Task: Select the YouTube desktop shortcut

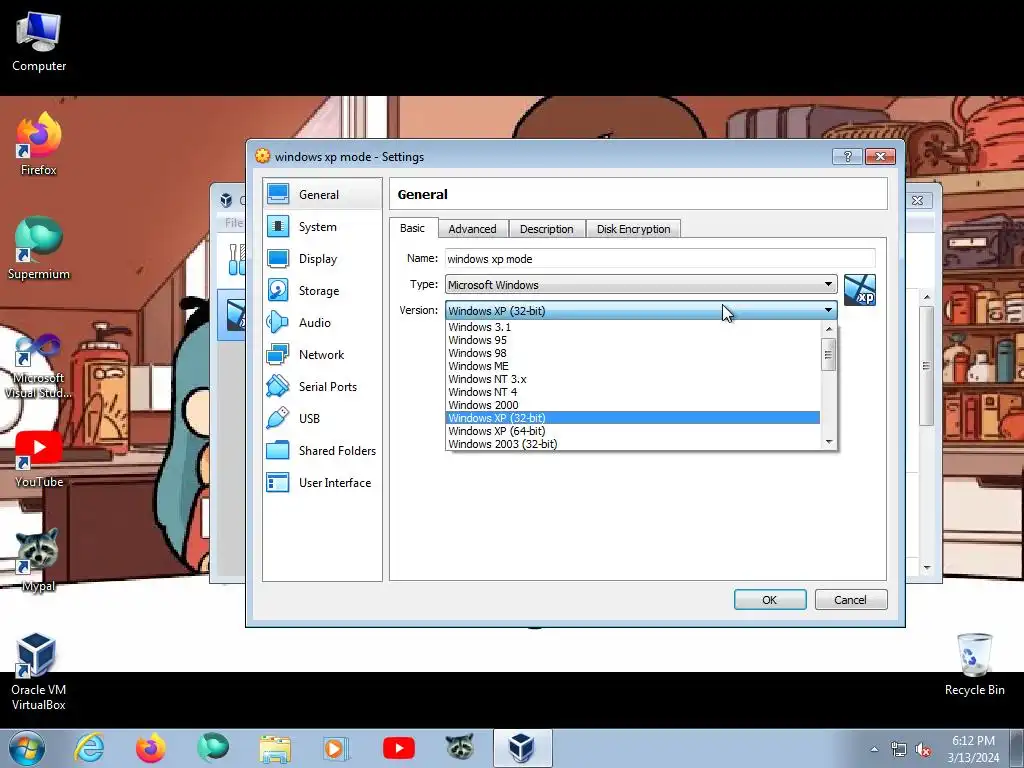Action: [x=39, y=459]
